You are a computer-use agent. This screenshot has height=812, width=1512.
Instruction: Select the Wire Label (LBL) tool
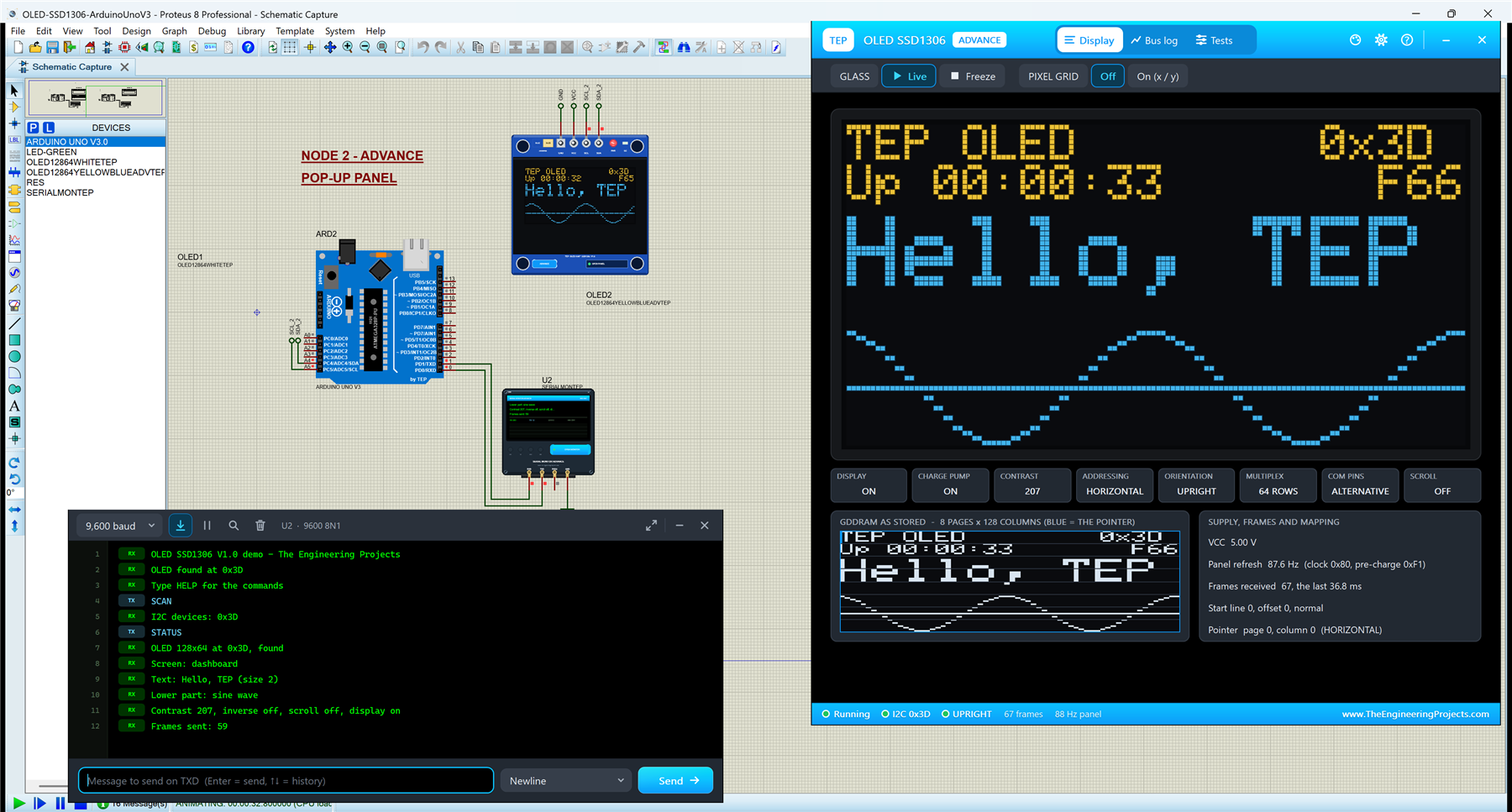click(14, 139)
